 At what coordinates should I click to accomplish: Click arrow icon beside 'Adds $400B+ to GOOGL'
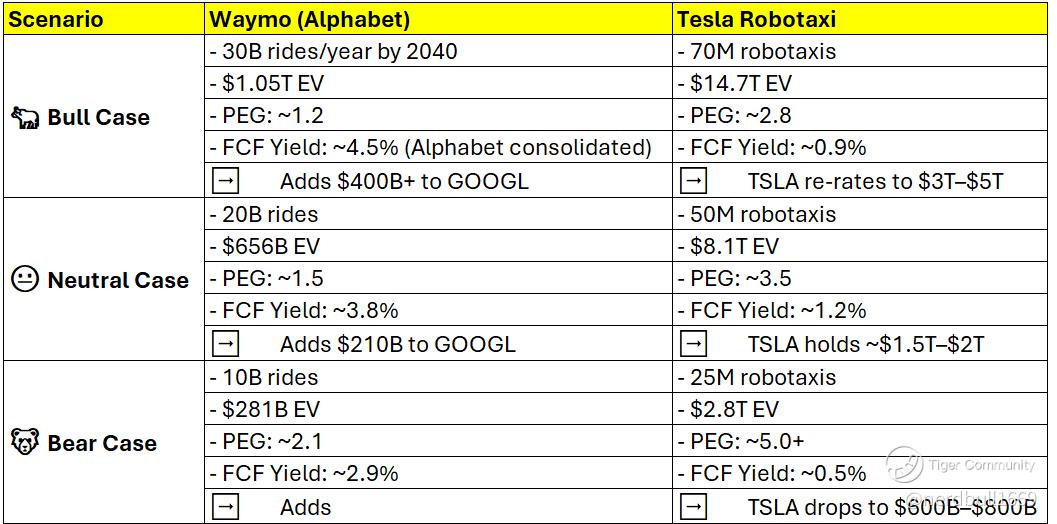pos(226,181)
